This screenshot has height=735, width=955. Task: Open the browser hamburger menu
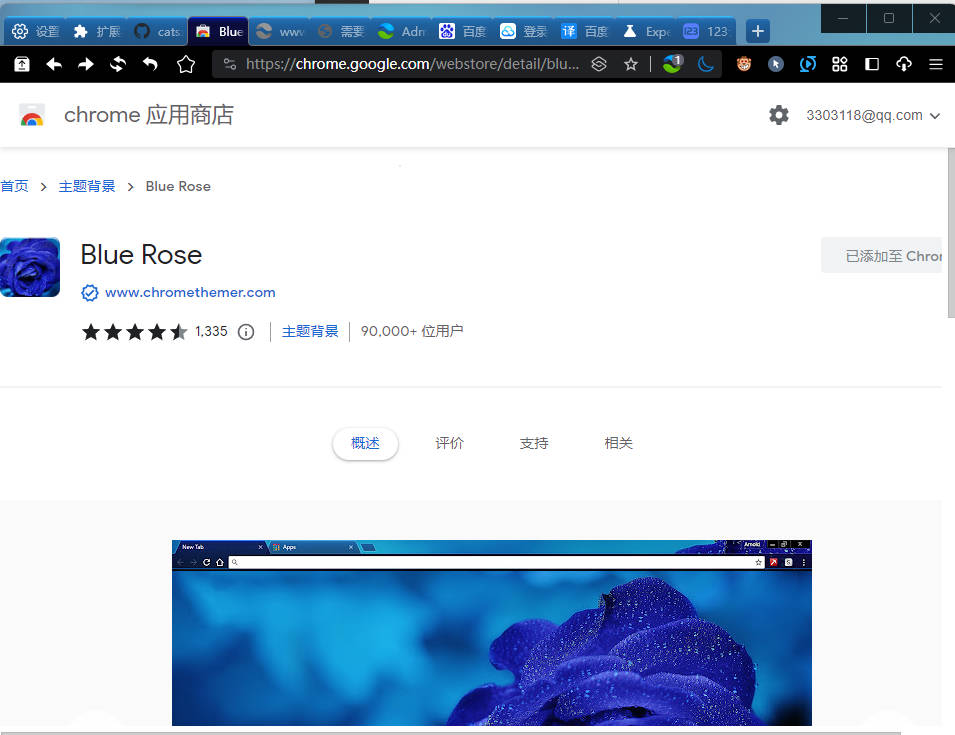click(936, 64)
